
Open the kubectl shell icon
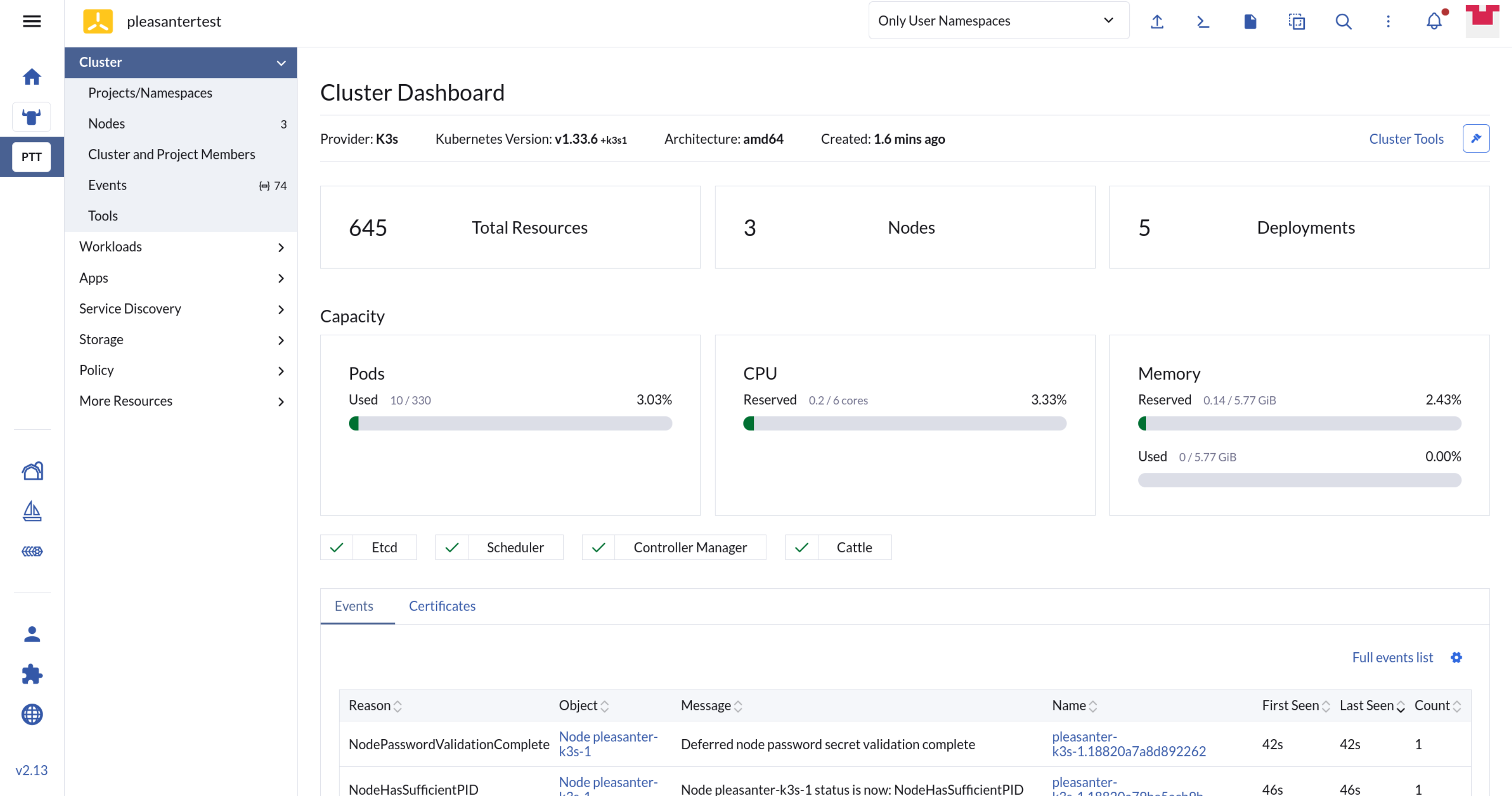[x=1203, y=22]
